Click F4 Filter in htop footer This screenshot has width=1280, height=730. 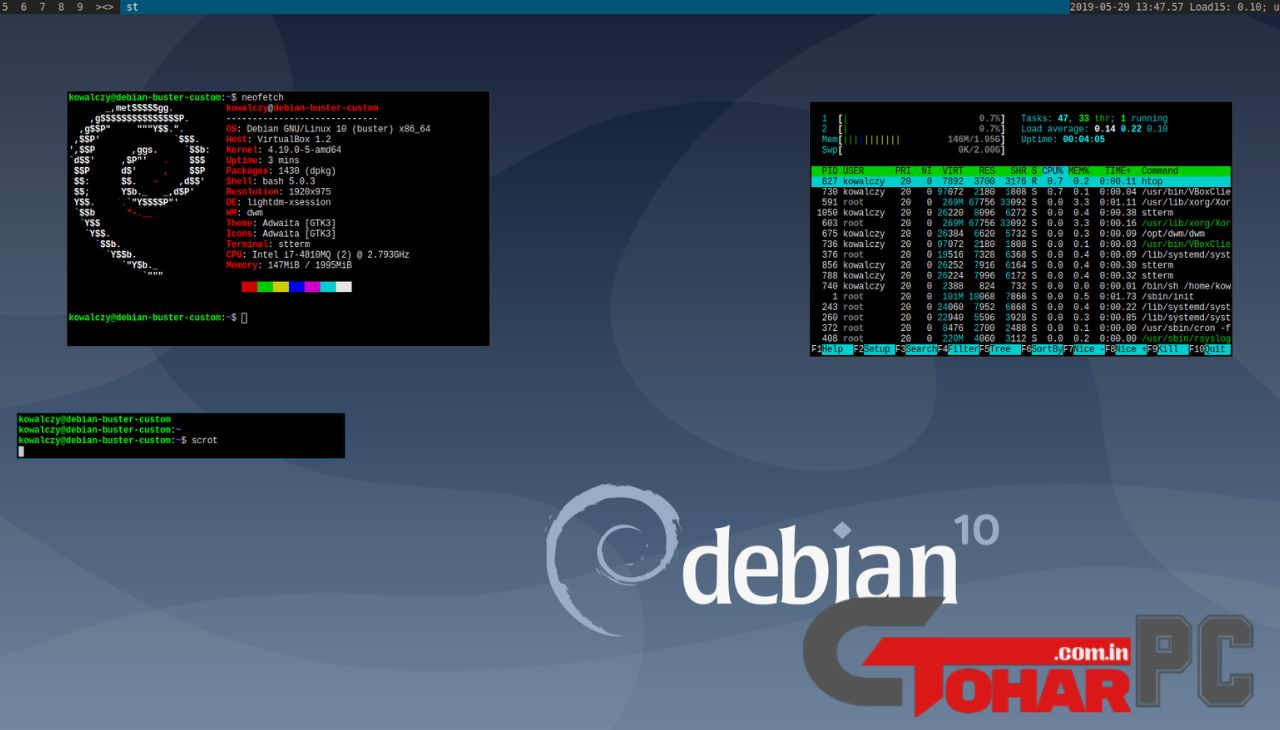coord(959,350)
